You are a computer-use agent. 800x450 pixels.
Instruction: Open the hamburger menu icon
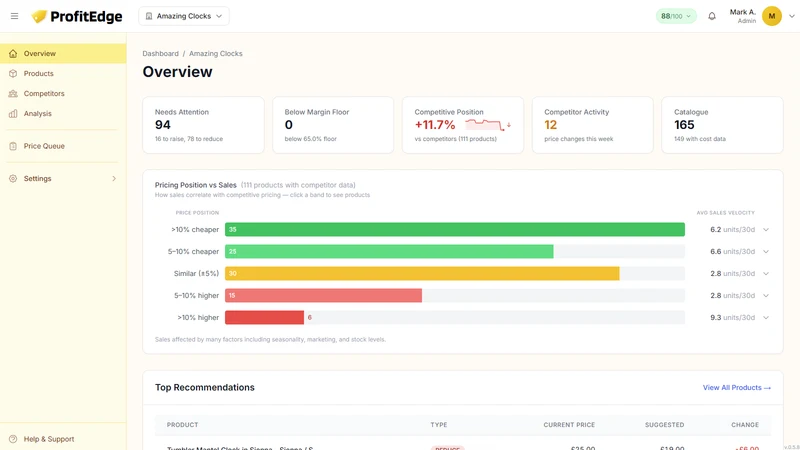tap(14, 16)
